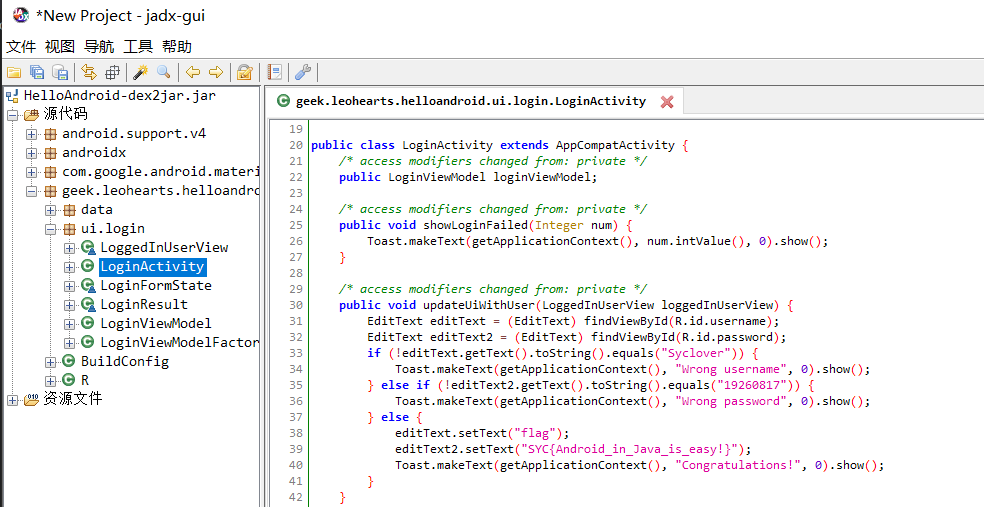Open the log viewer notebook icon

click(274, 72)
